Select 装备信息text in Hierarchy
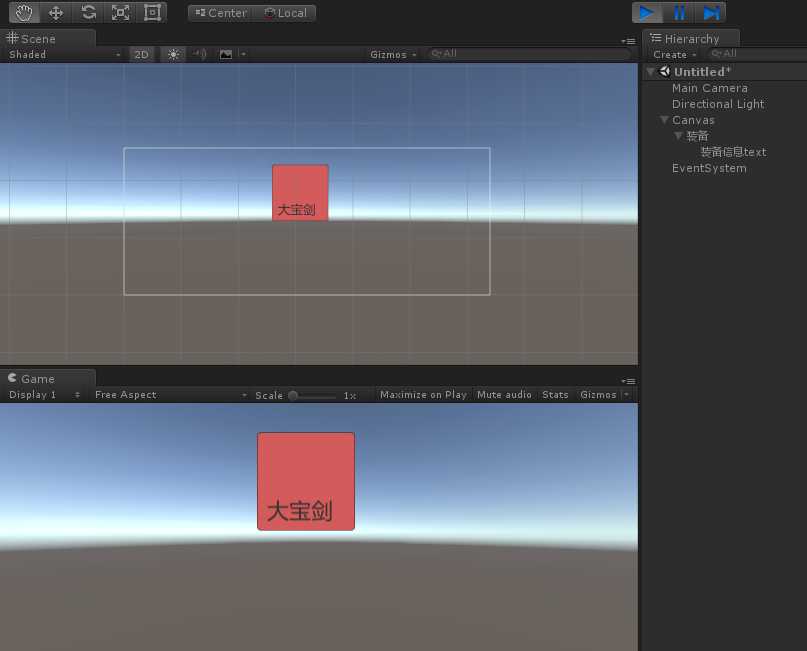The image size is (807, 651). point(733,152)
